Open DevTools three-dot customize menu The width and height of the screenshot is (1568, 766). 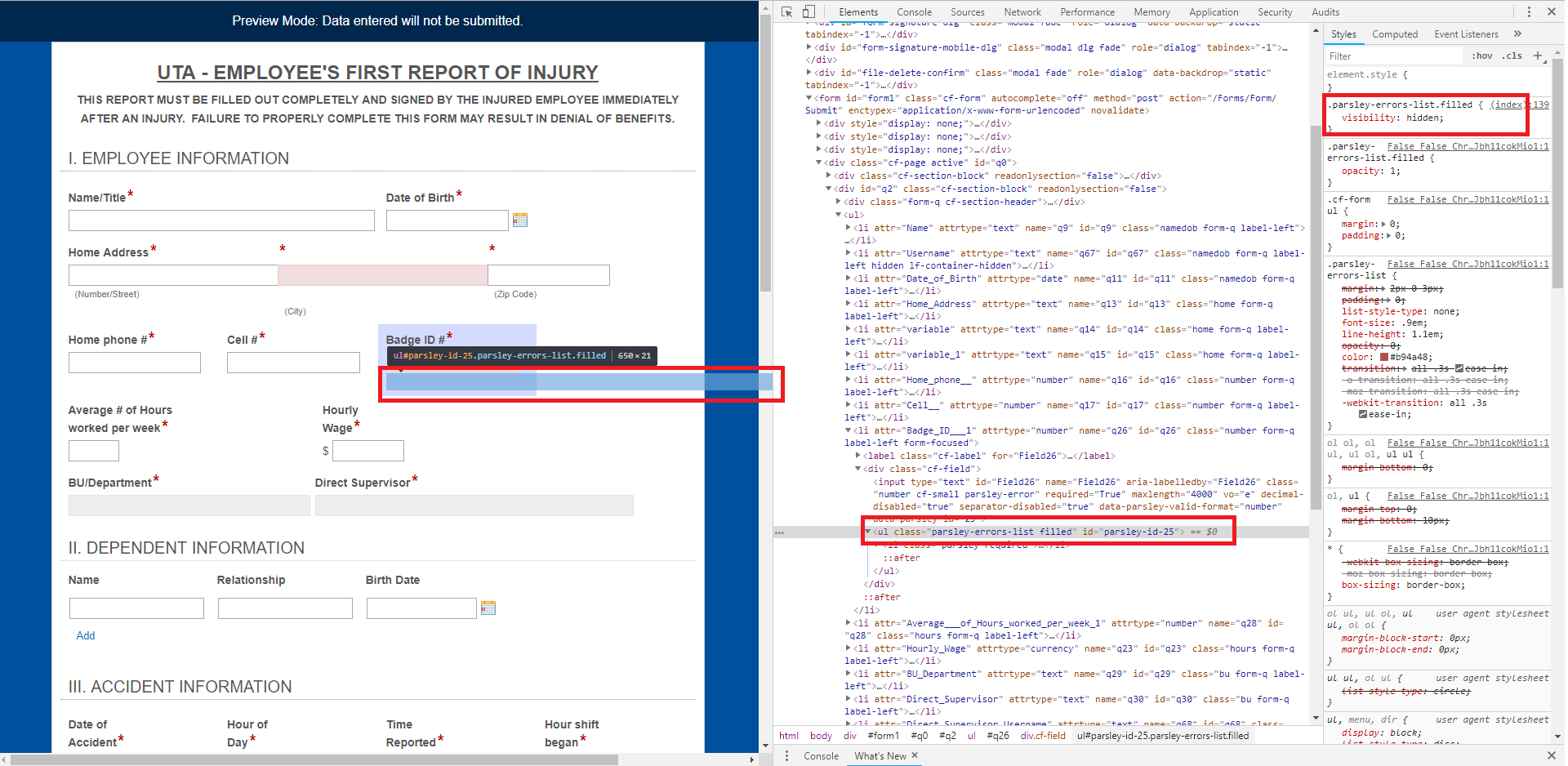(x=1529, y=11)
